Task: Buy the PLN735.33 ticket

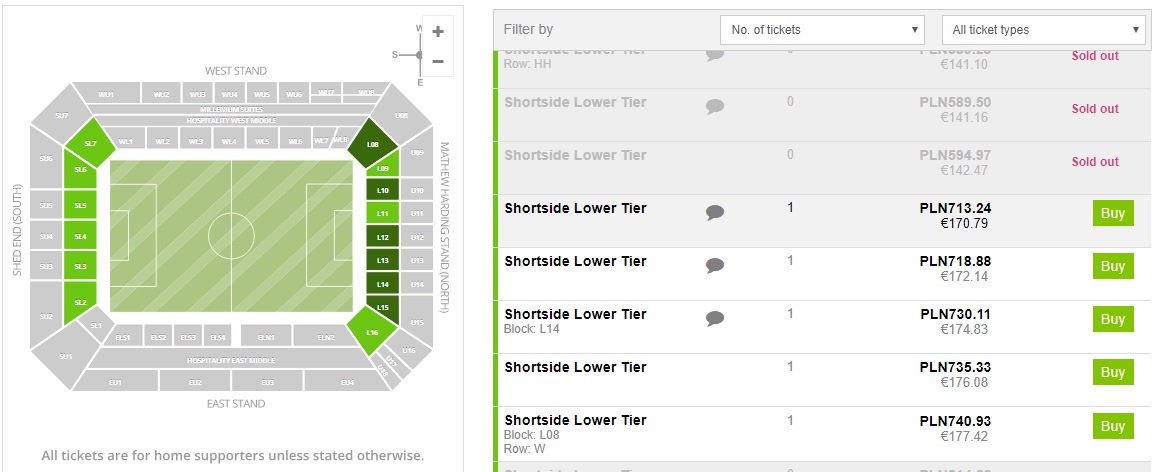Action: [x=1112, y=373]
